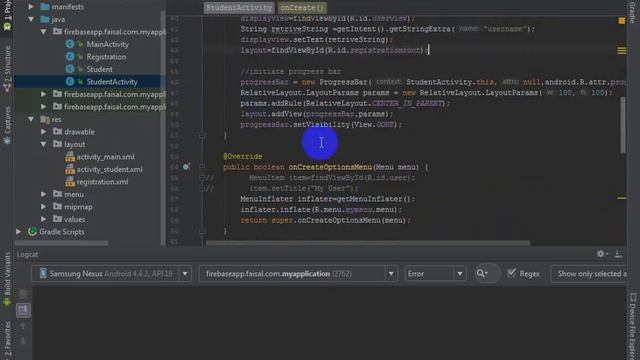The image size is (640, 360).
Task: Toggle fold marker beside onCreateOptionsMenu declaration
Action: (202, 167)
